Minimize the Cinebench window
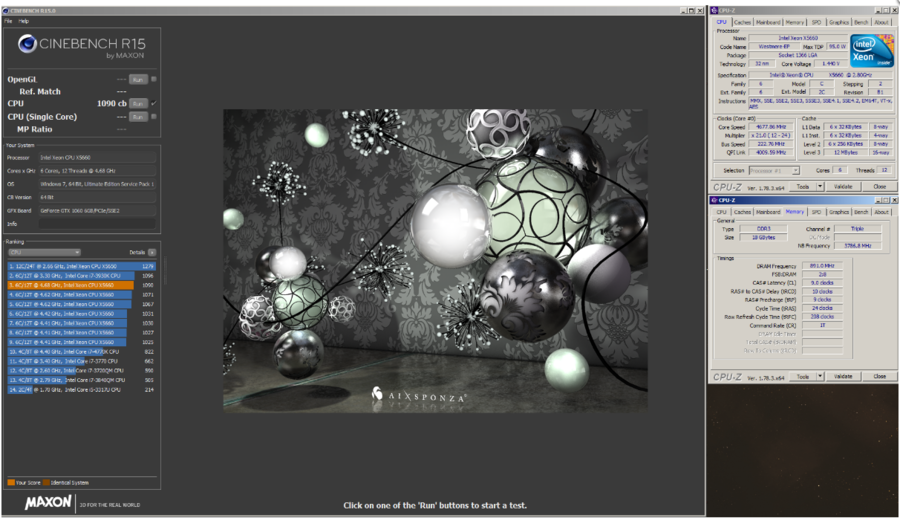The width and height of the screenshot is (900, 518). (x=684, y=10)
